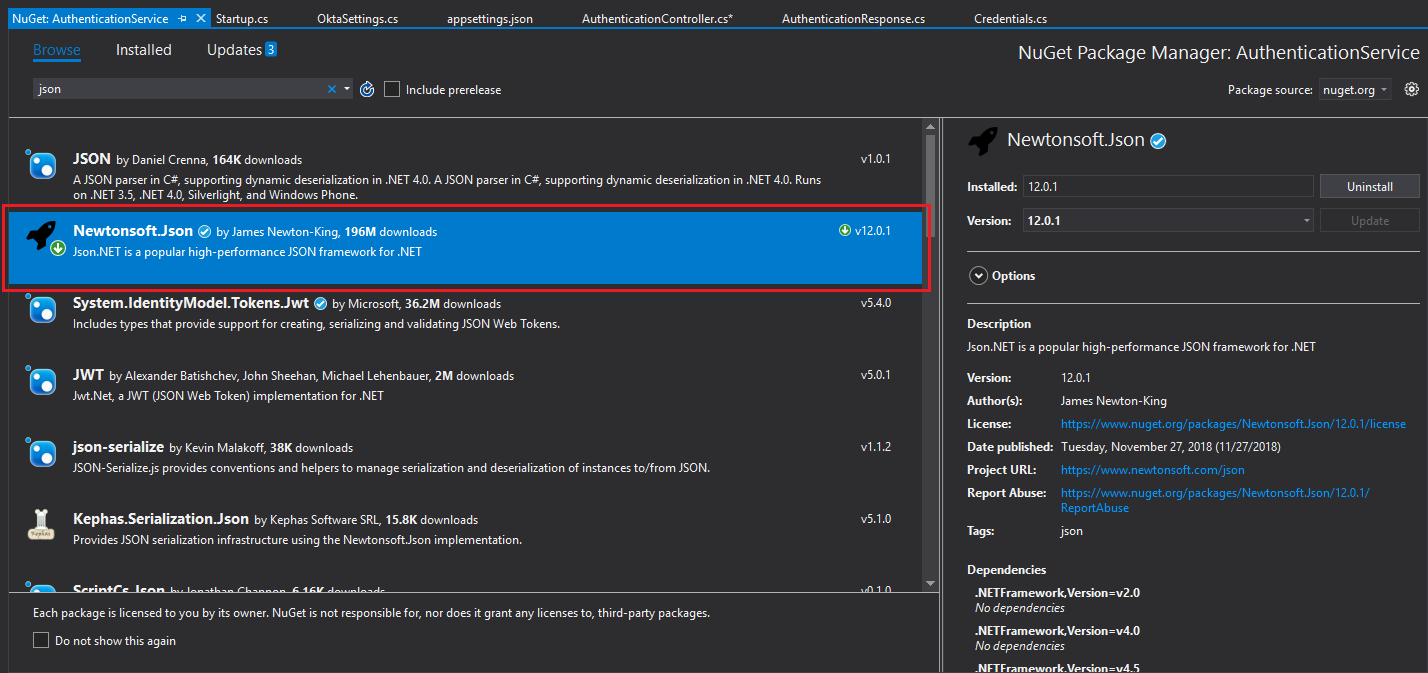This screenshot has height=673, width=1428.
Task: Expand the Options section
Action: tap(977, 276)
